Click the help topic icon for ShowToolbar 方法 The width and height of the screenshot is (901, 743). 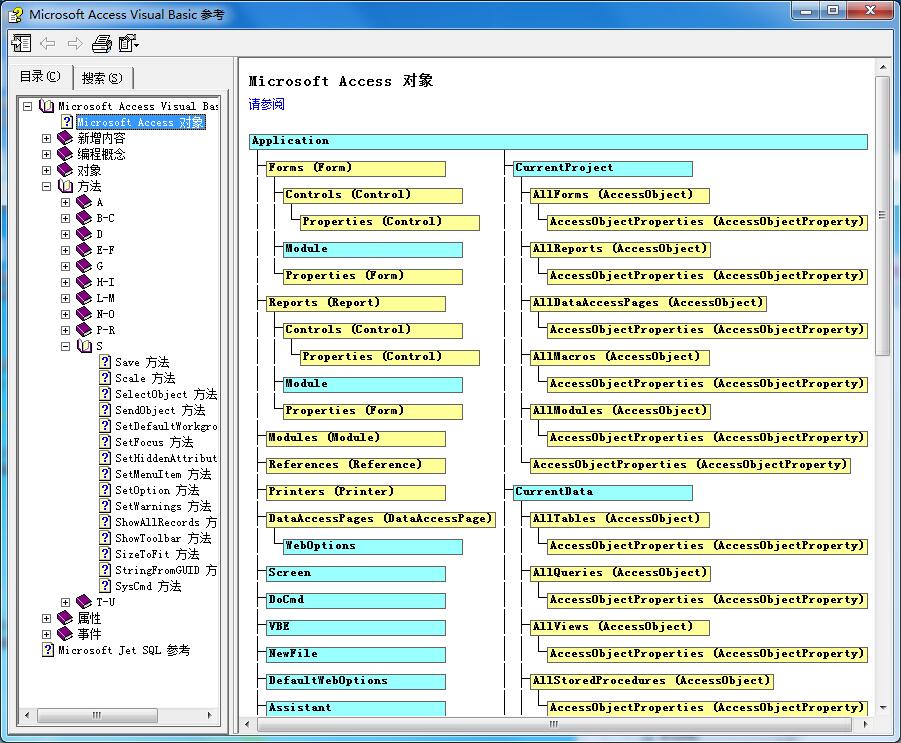click(x=105, y=538)
